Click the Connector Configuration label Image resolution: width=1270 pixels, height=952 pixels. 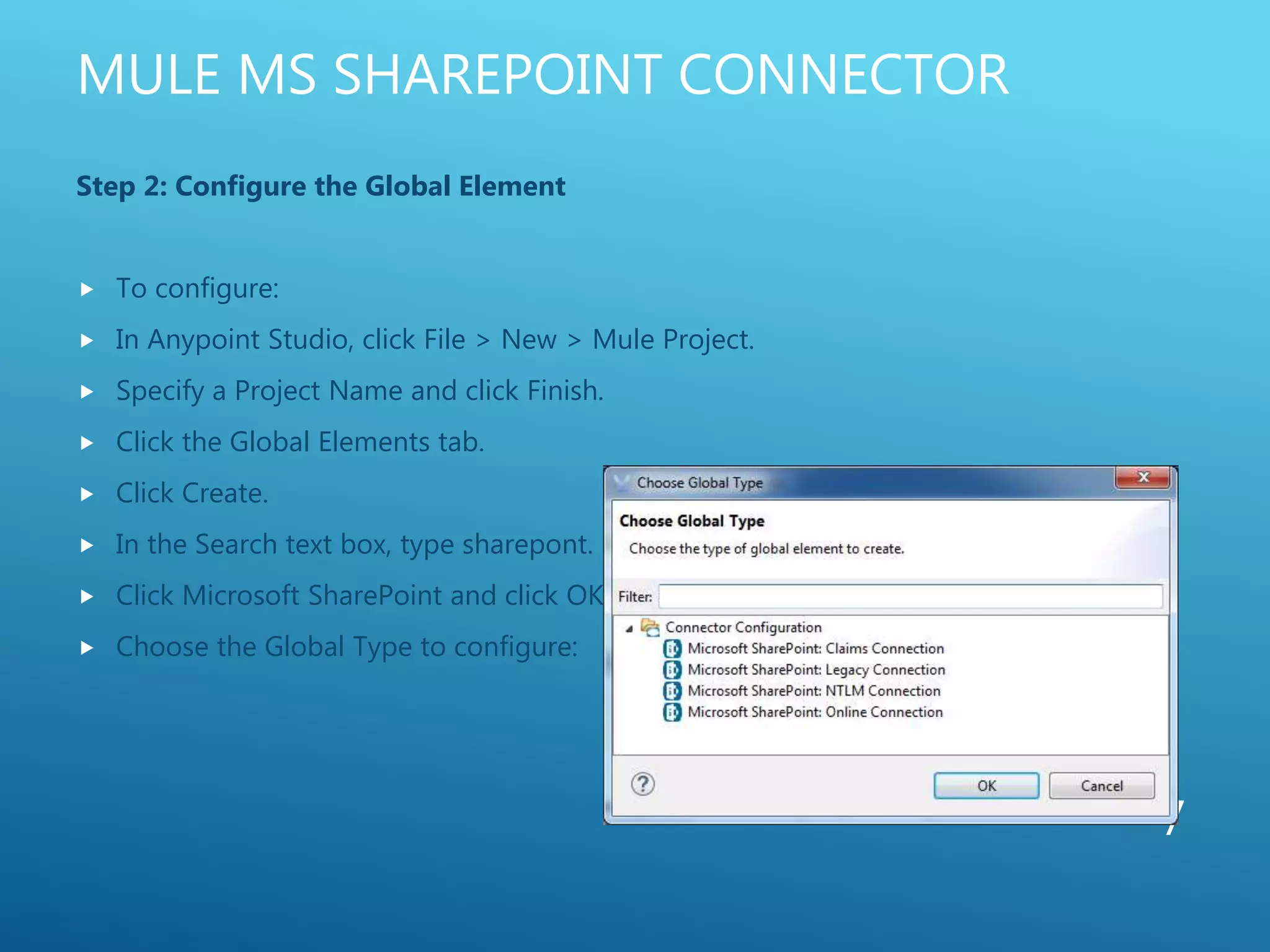pyautogui.click(x=743, y=627)
